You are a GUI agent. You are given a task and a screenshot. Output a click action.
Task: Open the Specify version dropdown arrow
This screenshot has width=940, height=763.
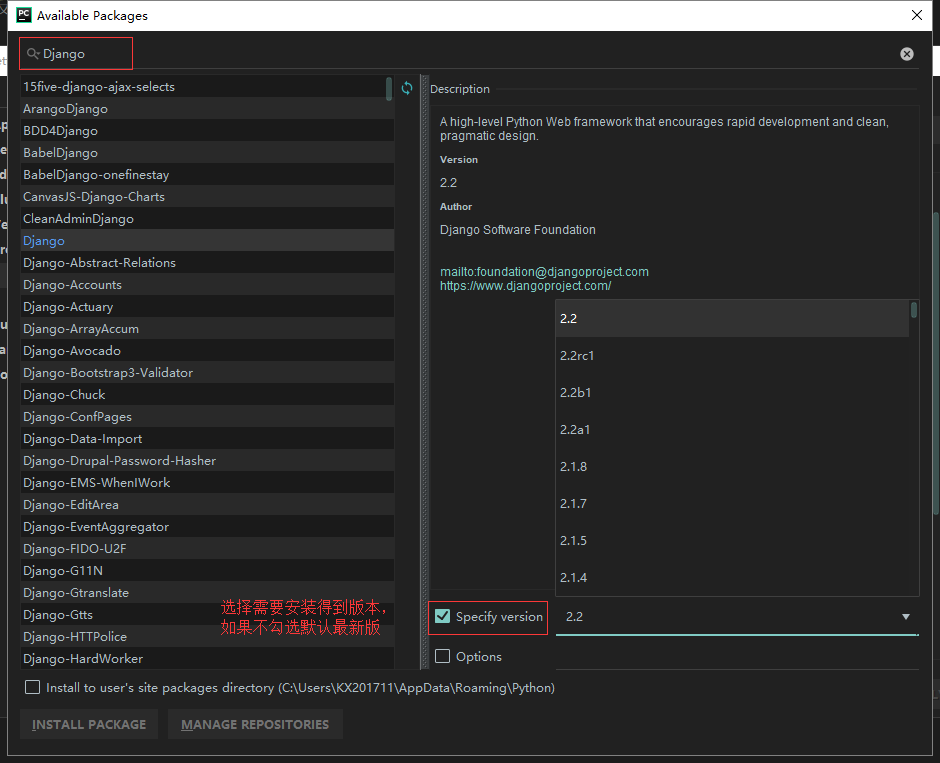coord(906,617)
